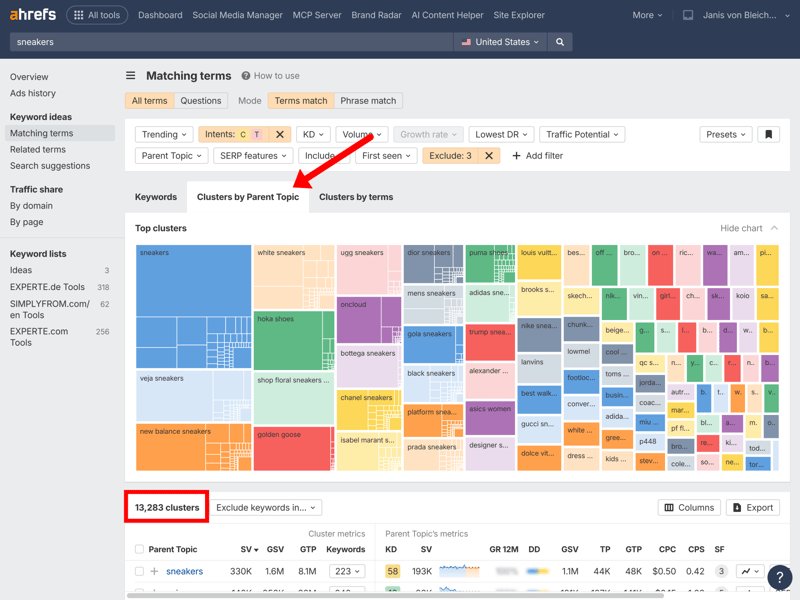Click the search magnifier icon button

560,42
